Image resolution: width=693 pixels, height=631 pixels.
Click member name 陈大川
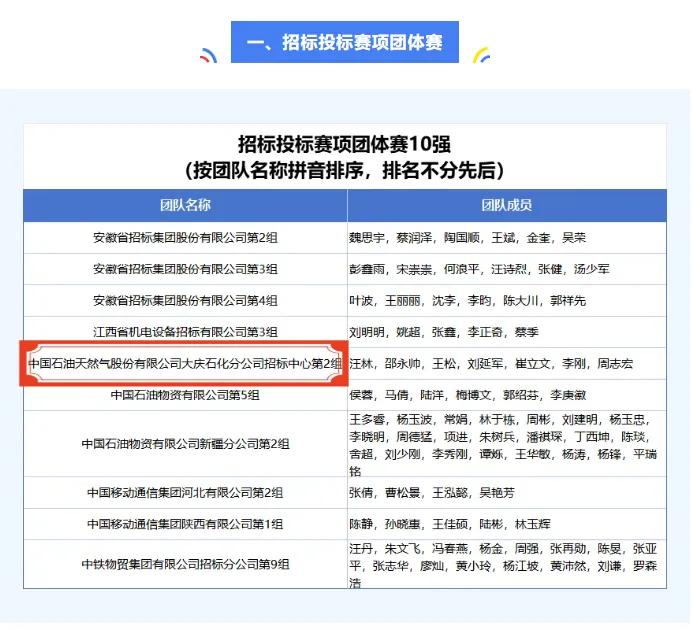click(521, 301)
